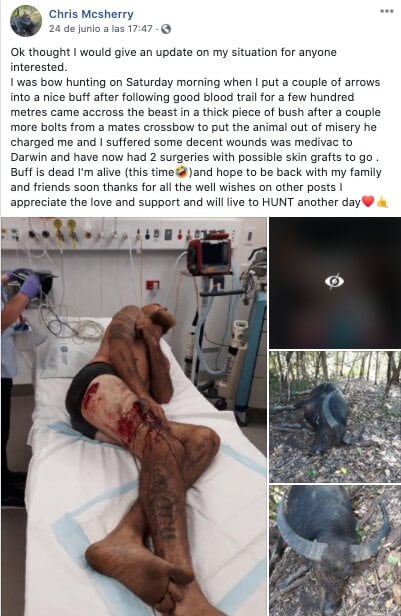The height and width of the screenshot is (616, 401).
Task: Open the buffalo lying in forest photo
Action: [x=335, y=417]
